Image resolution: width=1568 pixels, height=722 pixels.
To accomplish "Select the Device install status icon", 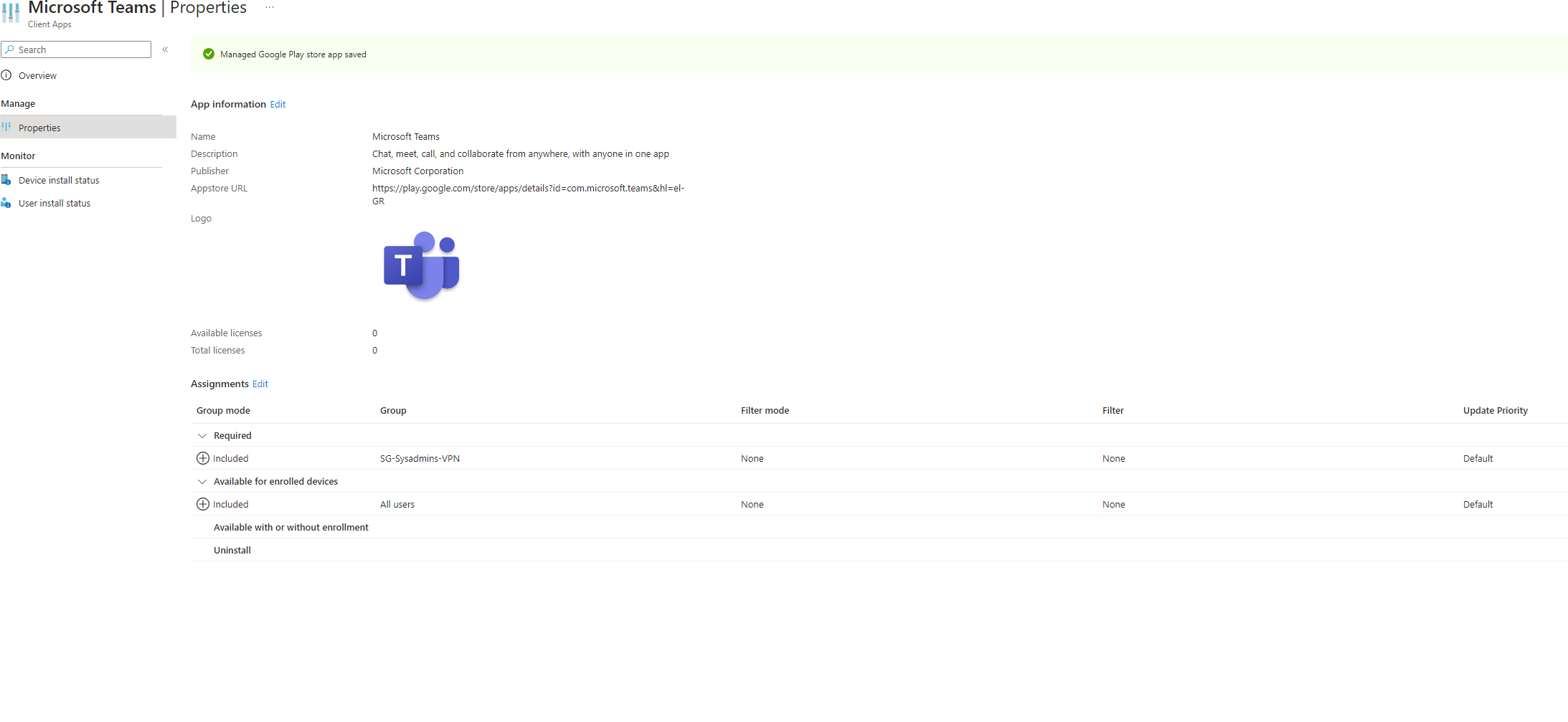I will pyautogui.click(x=6, y=179).
